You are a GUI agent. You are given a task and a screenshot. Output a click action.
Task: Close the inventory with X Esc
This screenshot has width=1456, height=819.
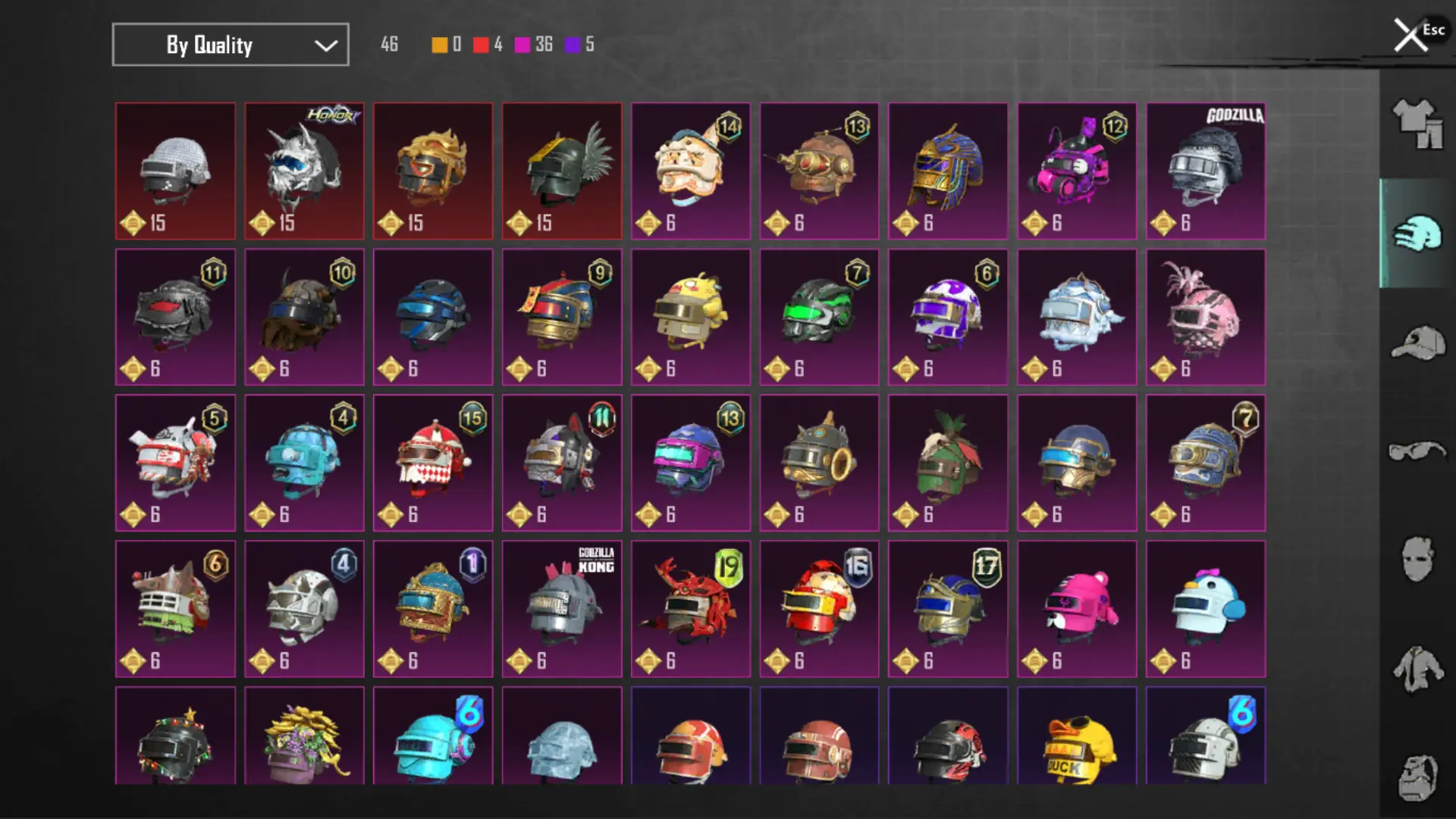[1418, 34]
